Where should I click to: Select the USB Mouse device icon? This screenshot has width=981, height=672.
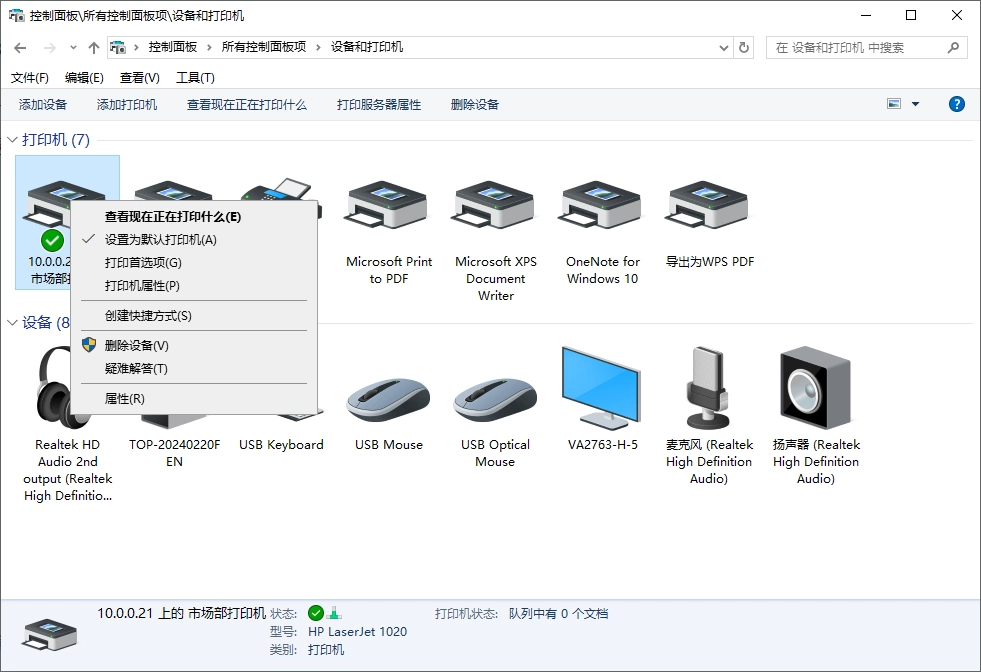389,400
